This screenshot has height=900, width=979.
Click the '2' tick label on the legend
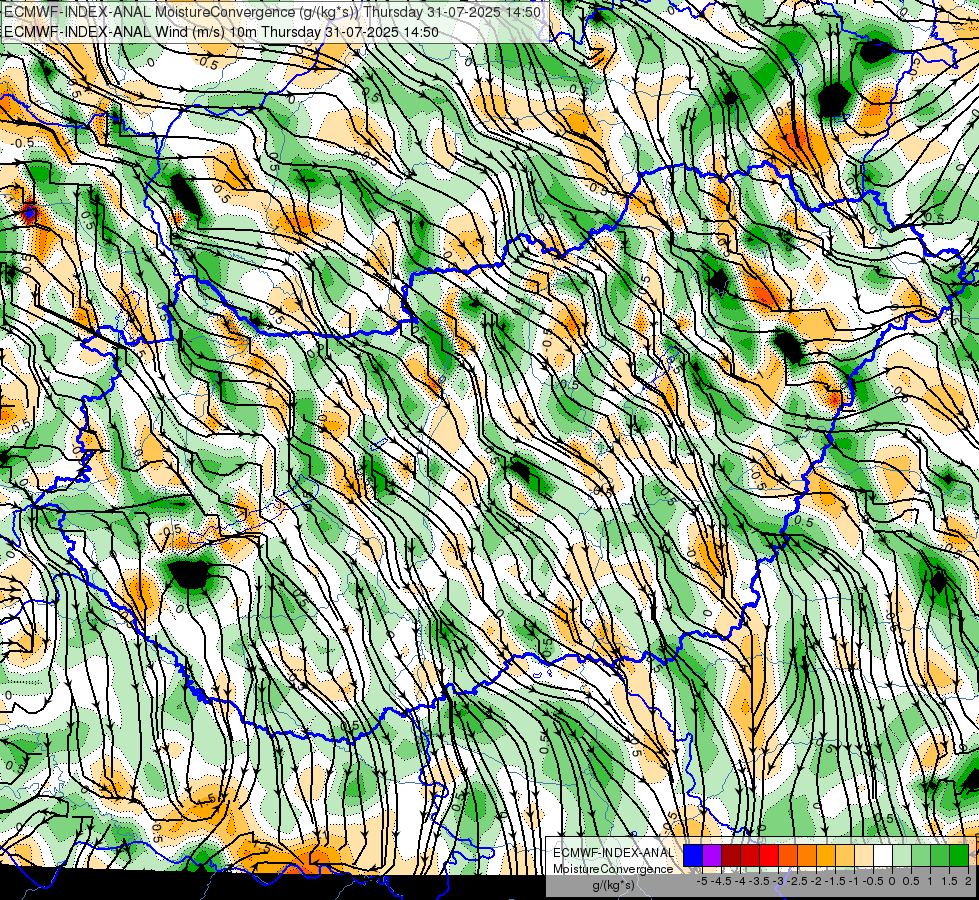click(x=968, y=881)
